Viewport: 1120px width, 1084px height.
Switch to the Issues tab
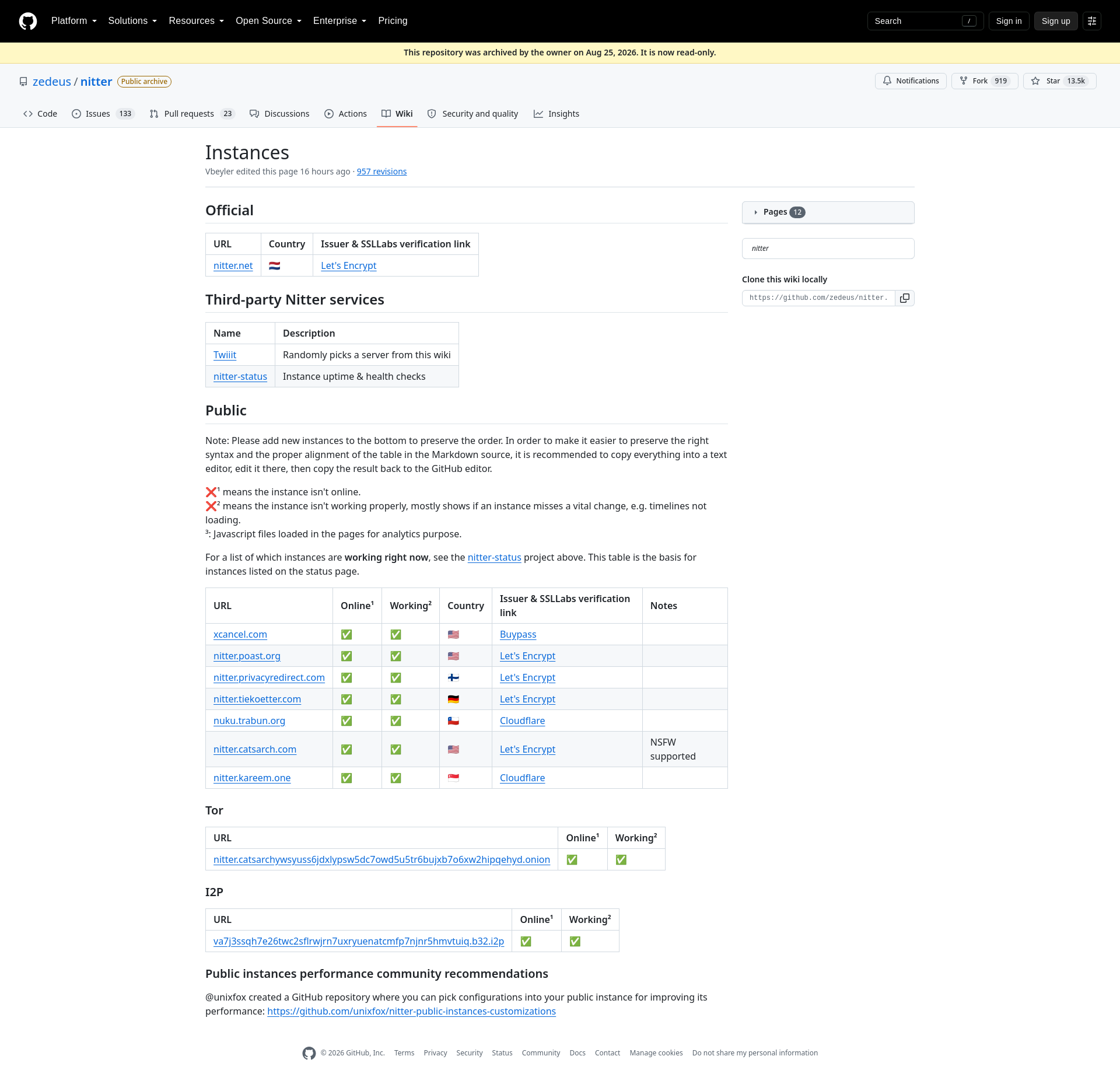(x=103, y=114)
